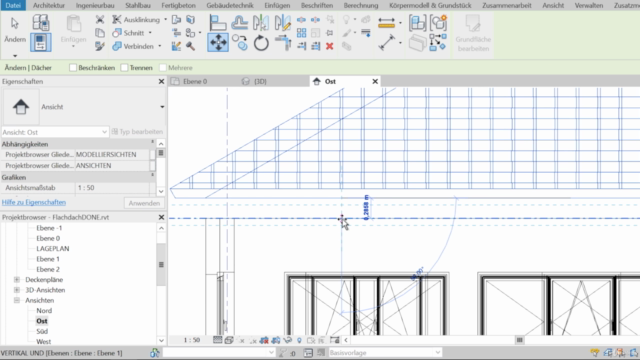Open the Verwalten ribbon tab
The image size is (640, 360).
(589, 5)
